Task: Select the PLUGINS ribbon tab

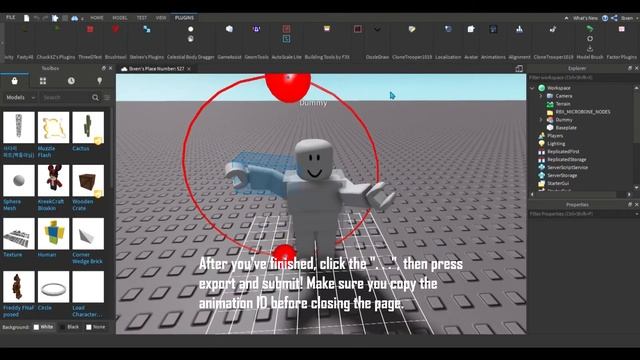Action: [184, 18]
